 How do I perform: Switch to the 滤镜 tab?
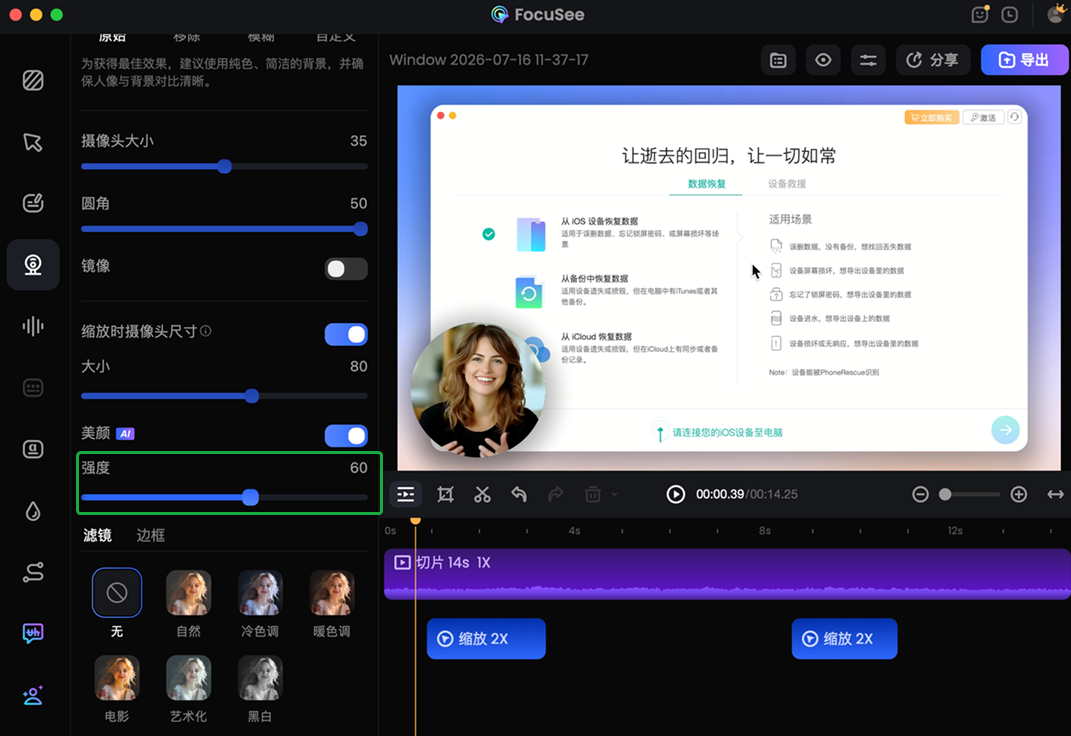point(98,535)
